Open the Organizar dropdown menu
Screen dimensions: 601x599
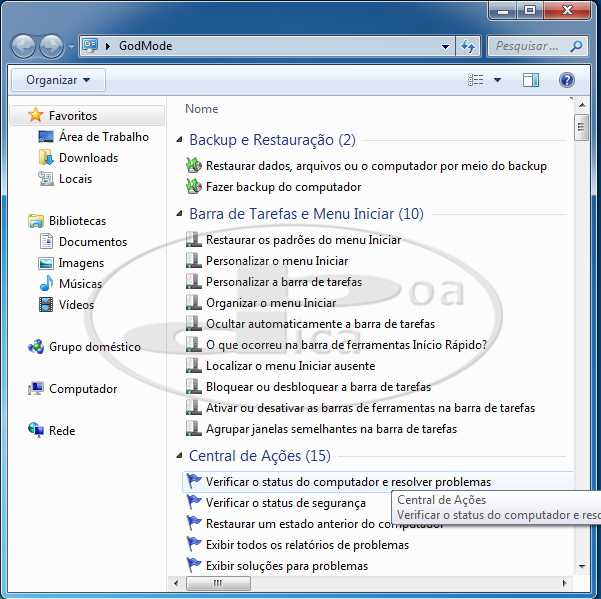tap(58, 80)
